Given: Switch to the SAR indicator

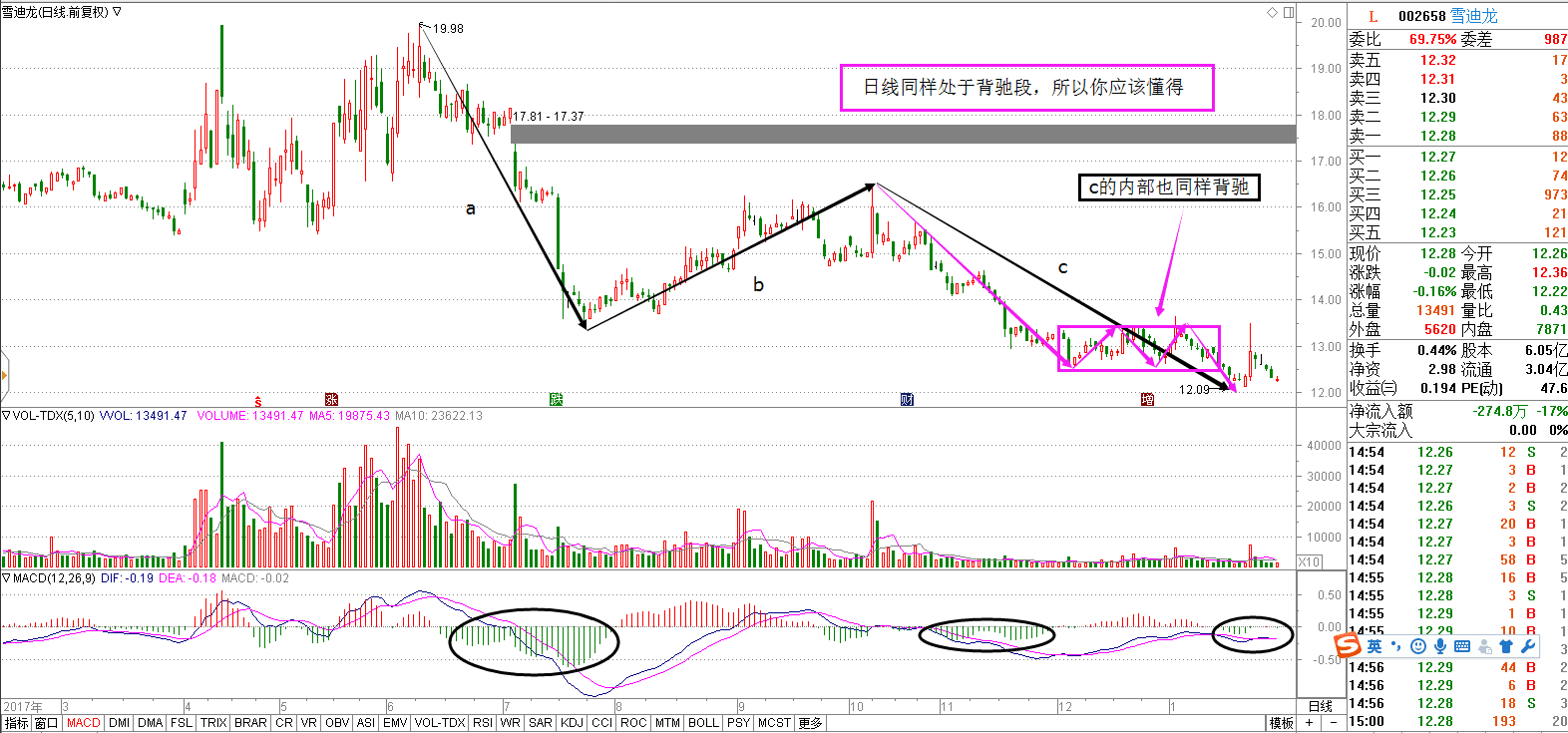Looking at the screenshot, I should tap(541, 723).
